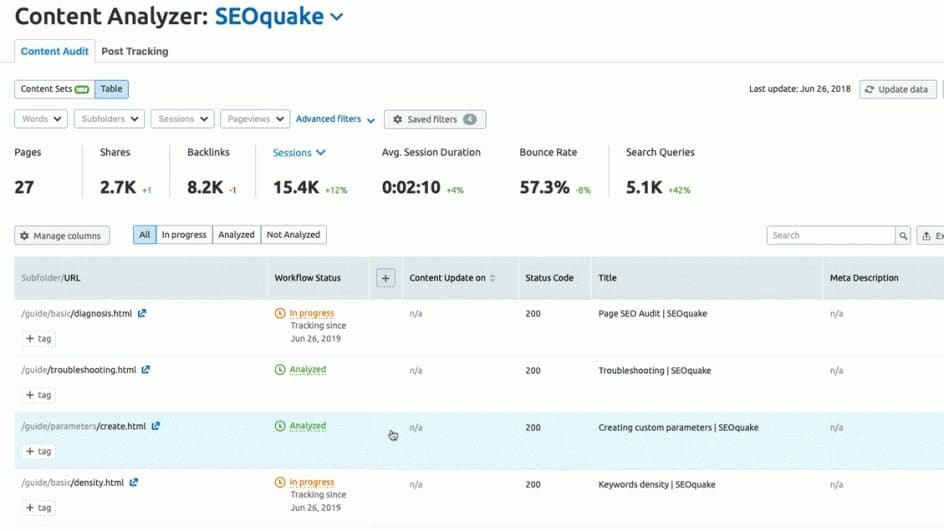Filter by Analyzed status
The height and width of the screenshot is (531, 944).
tap(237, 235)
